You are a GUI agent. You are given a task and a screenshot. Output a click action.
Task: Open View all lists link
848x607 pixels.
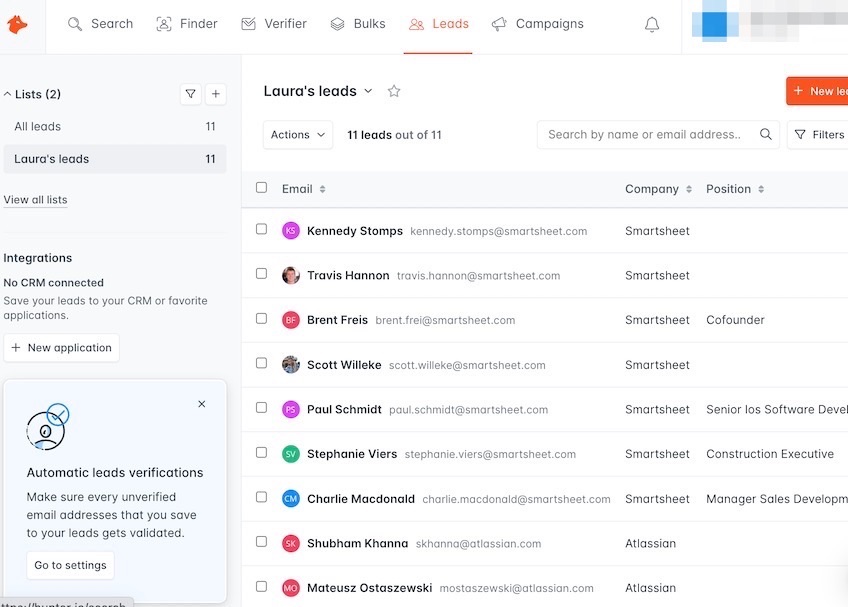pyautogui.click(x=35, y=200)
